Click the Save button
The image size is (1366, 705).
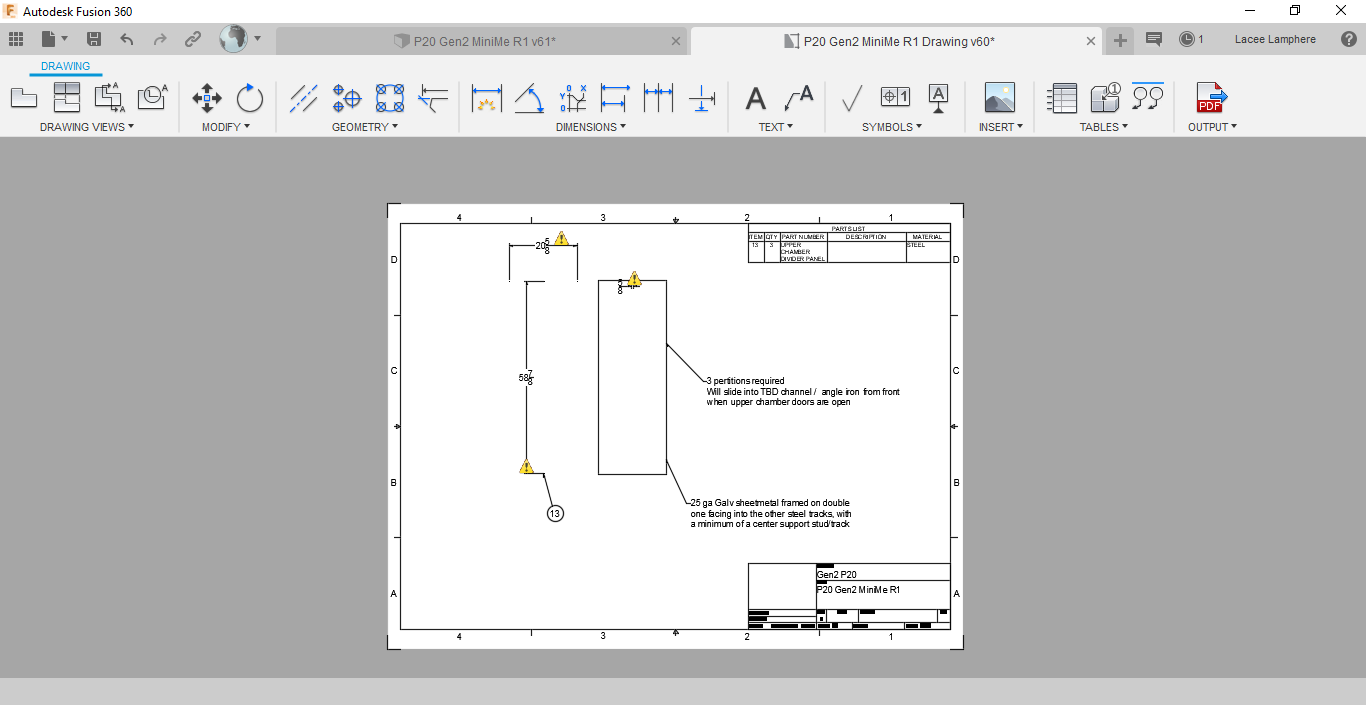[x=94, y=39]
